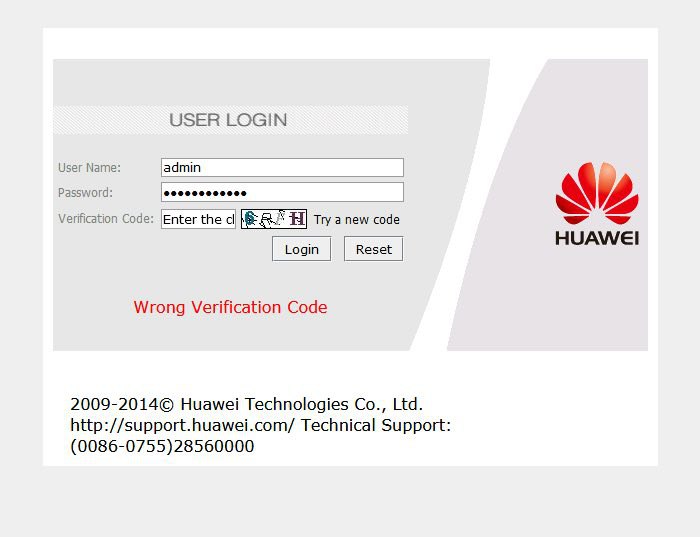The image size is (700, 537).
Task: Click the '2009-2014©' copyright years text
Action: pos(122,404)
